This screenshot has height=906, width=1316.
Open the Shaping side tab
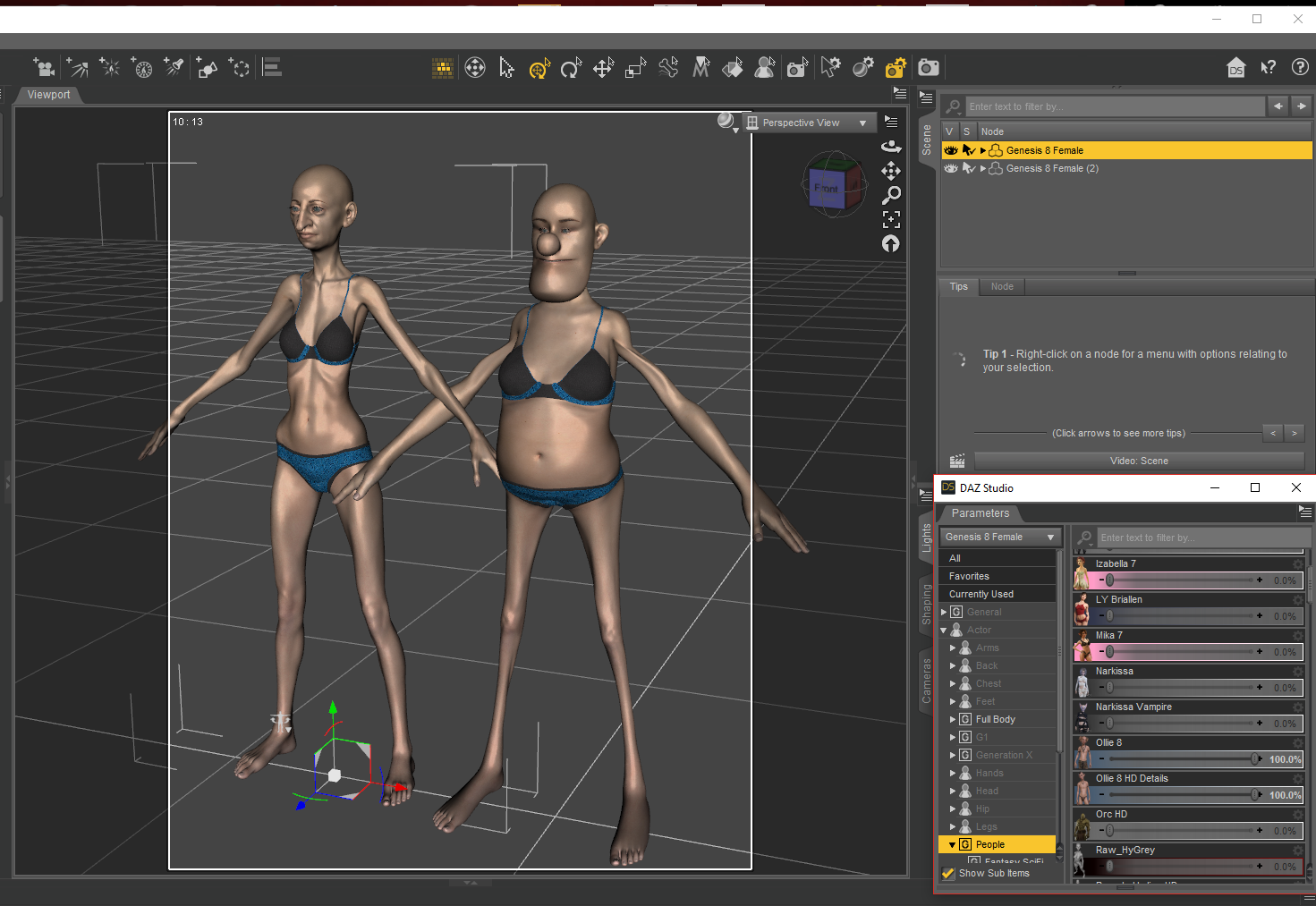tap(927, 605)
